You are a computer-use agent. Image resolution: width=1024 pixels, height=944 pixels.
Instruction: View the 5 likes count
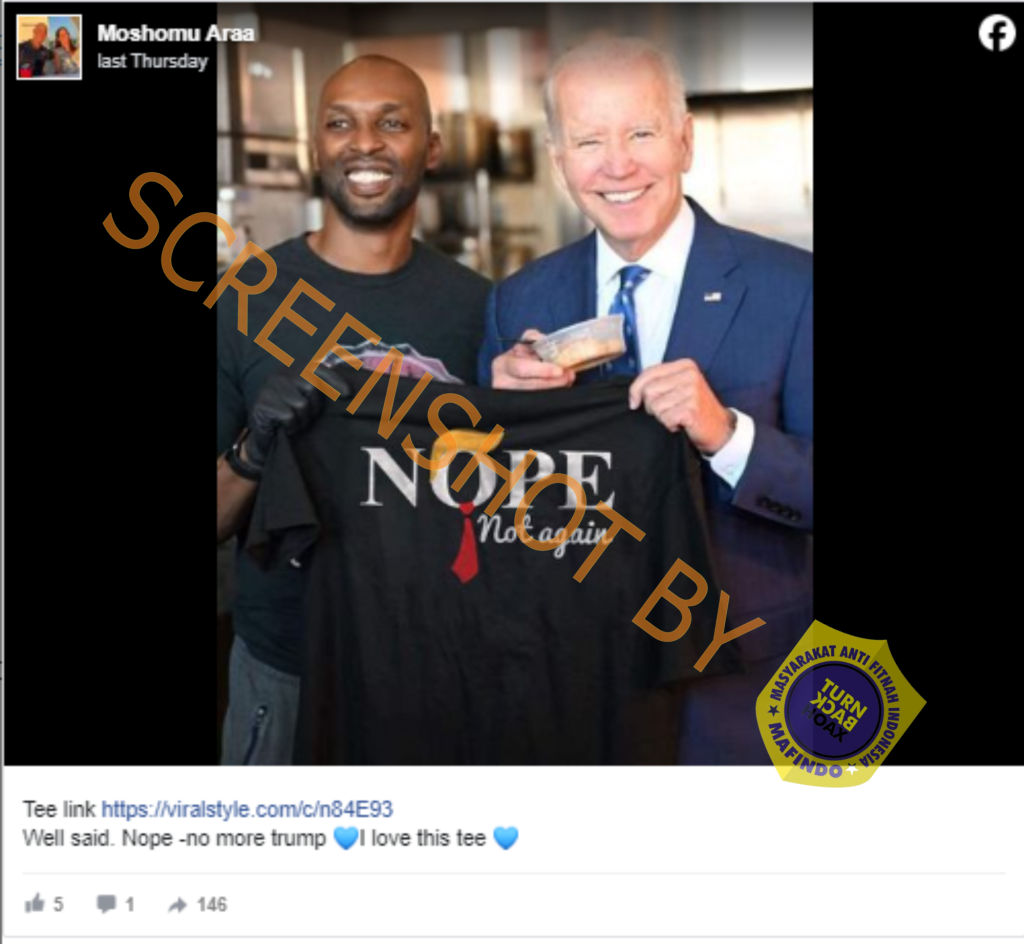pyautogui.click(x=58, y=905)
